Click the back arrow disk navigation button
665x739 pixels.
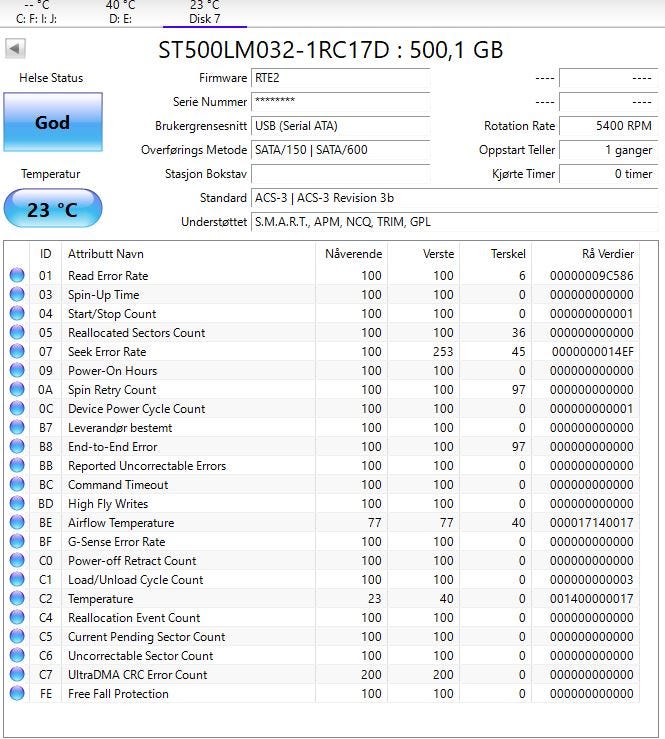(15, 48)
